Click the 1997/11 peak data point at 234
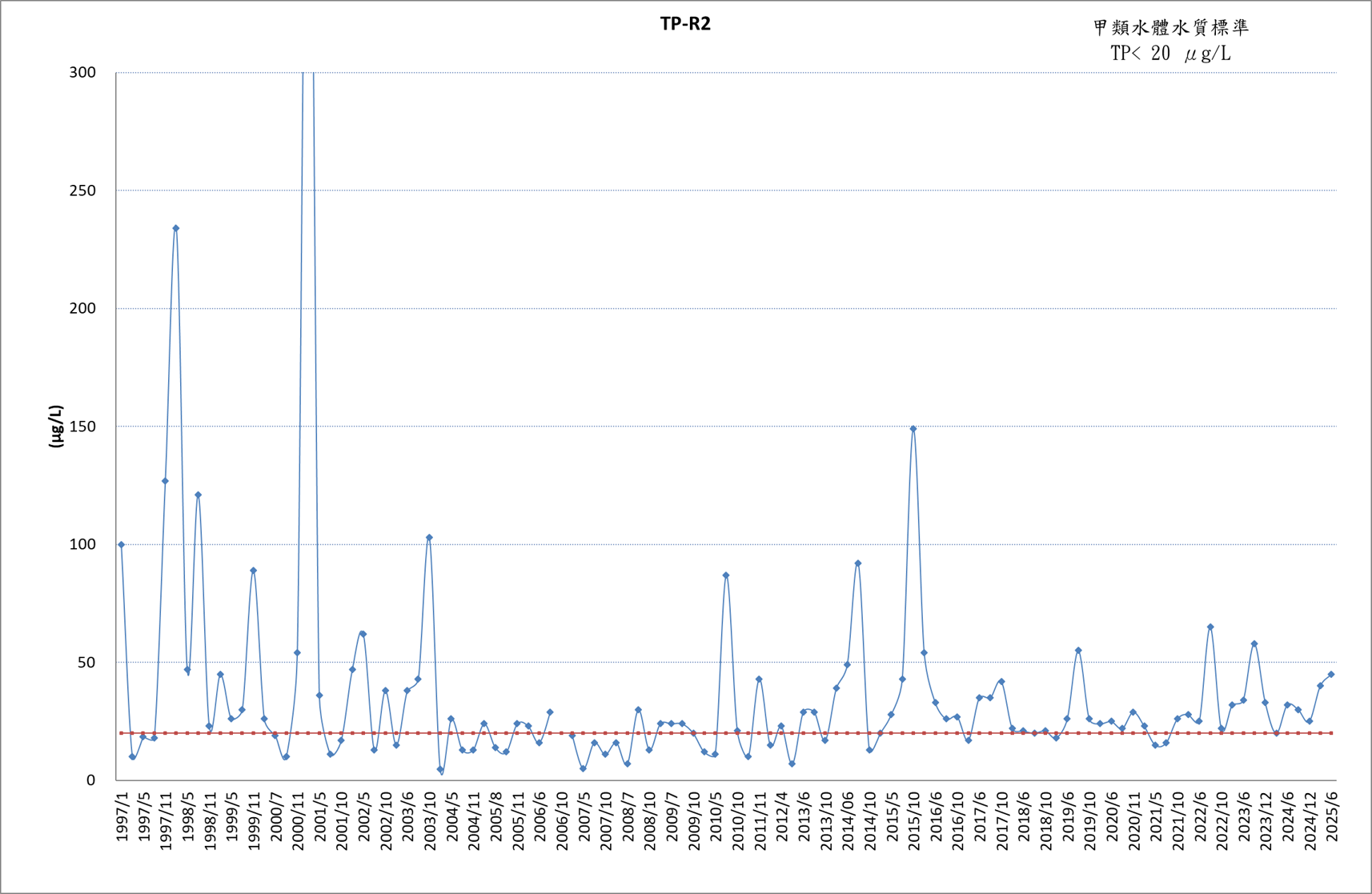The height and width of the screenshot is (894, 1372). pos(176,228)
